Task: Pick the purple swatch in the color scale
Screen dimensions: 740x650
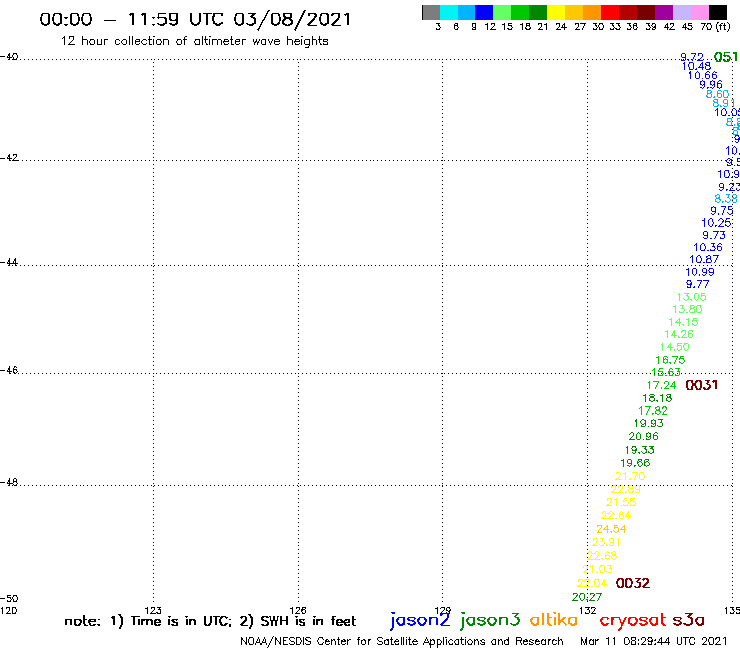Action: [664, 12]
